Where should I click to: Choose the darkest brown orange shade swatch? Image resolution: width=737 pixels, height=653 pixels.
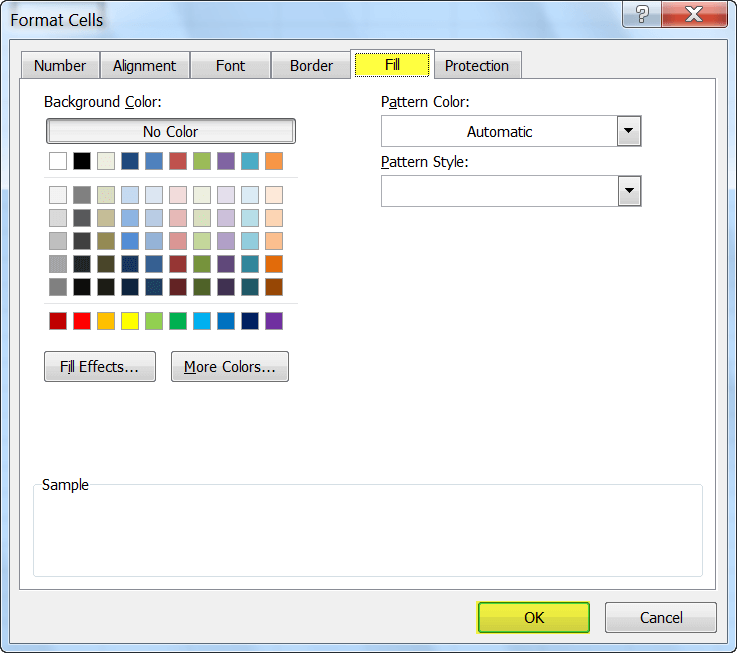point(274,287)
